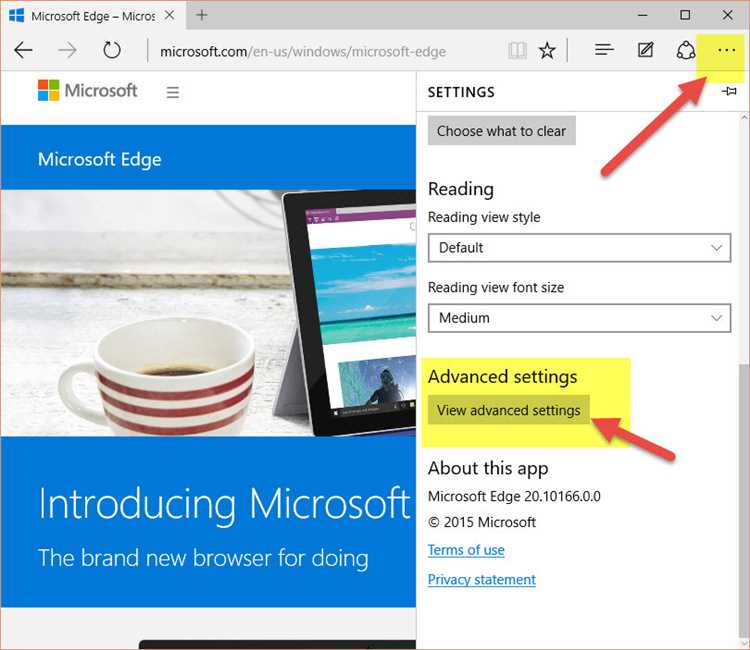This screenshot has height=650, width=750.
Task: Click the Back arrow navigation button
Action: (24, 50)
